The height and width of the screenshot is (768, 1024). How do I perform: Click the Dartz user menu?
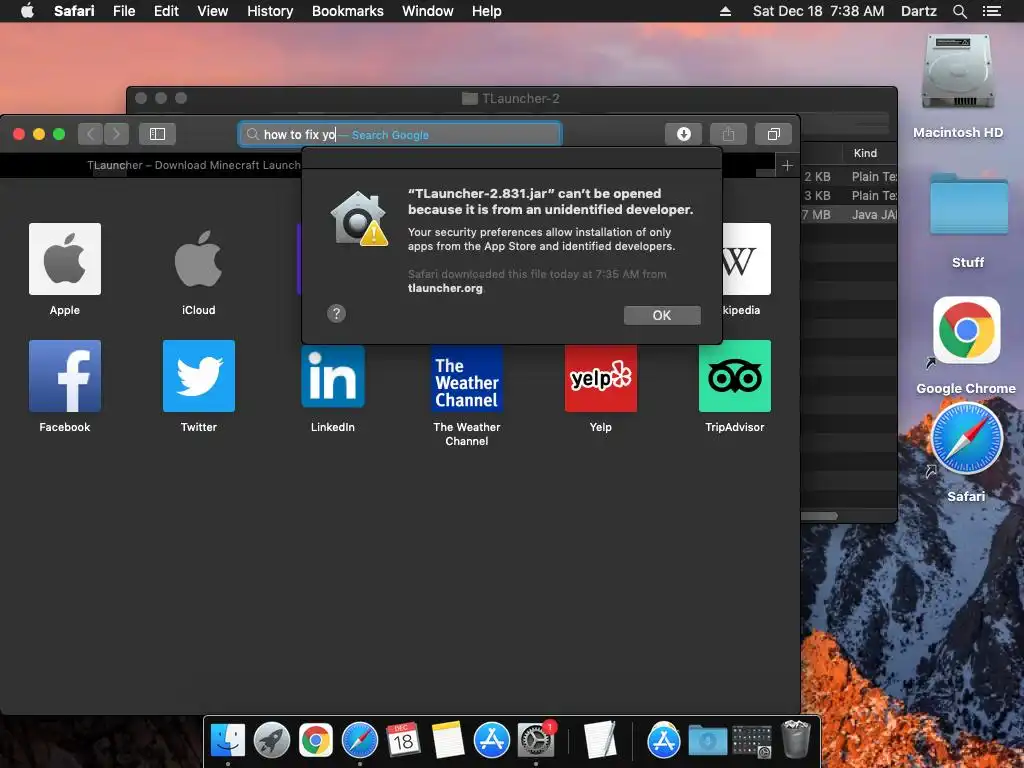[x=918, y=11]
